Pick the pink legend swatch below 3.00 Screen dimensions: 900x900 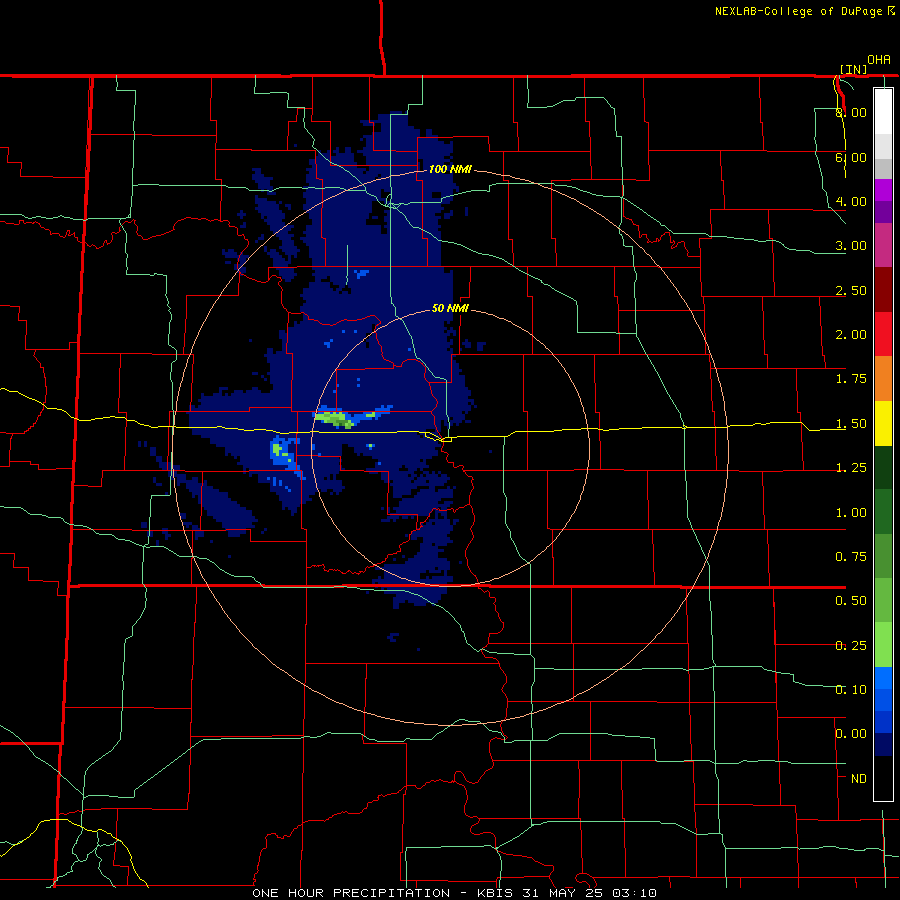[x=883, y=245]
